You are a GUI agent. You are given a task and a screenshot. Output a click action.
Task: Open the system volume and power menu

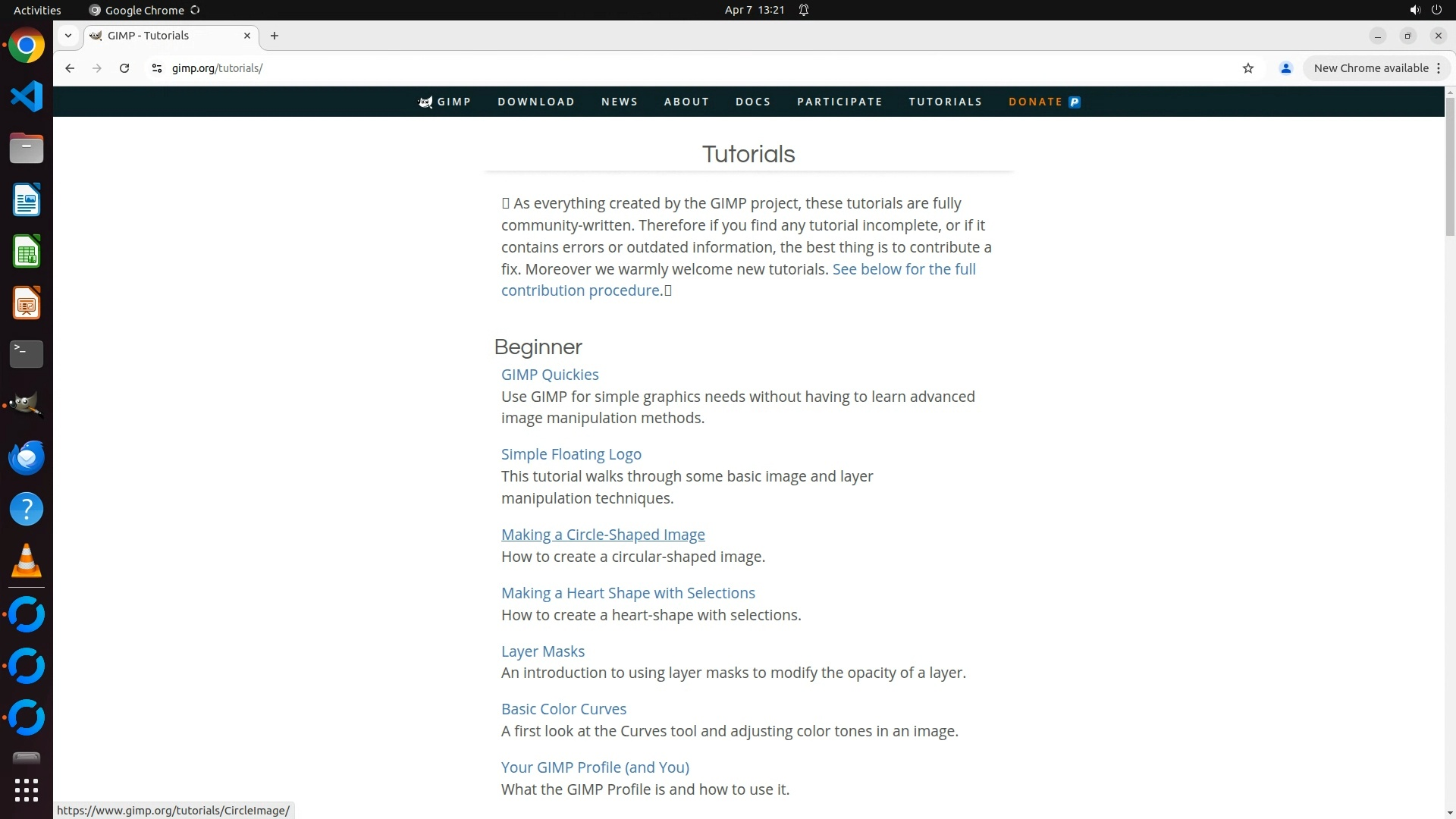click(x=1425, y=10)
